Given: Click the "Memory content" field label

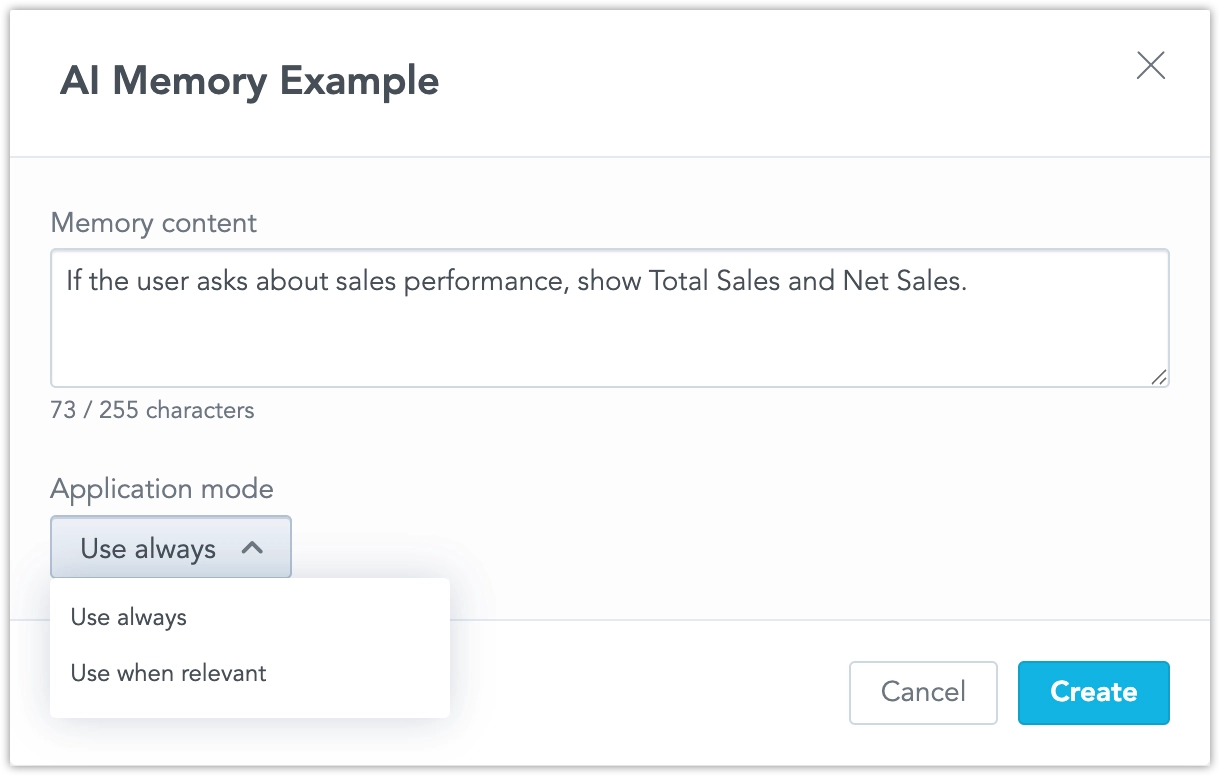Looking at the screenshot, I should [153, 222].
